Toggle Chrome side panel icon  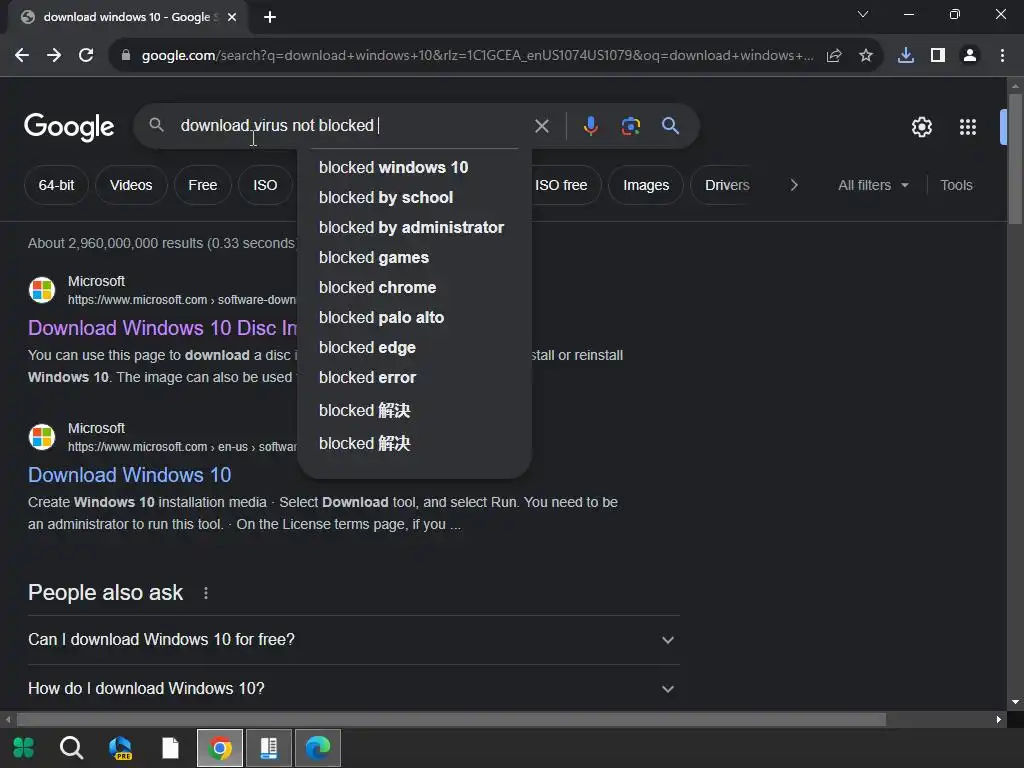click(x=938, y=56)
